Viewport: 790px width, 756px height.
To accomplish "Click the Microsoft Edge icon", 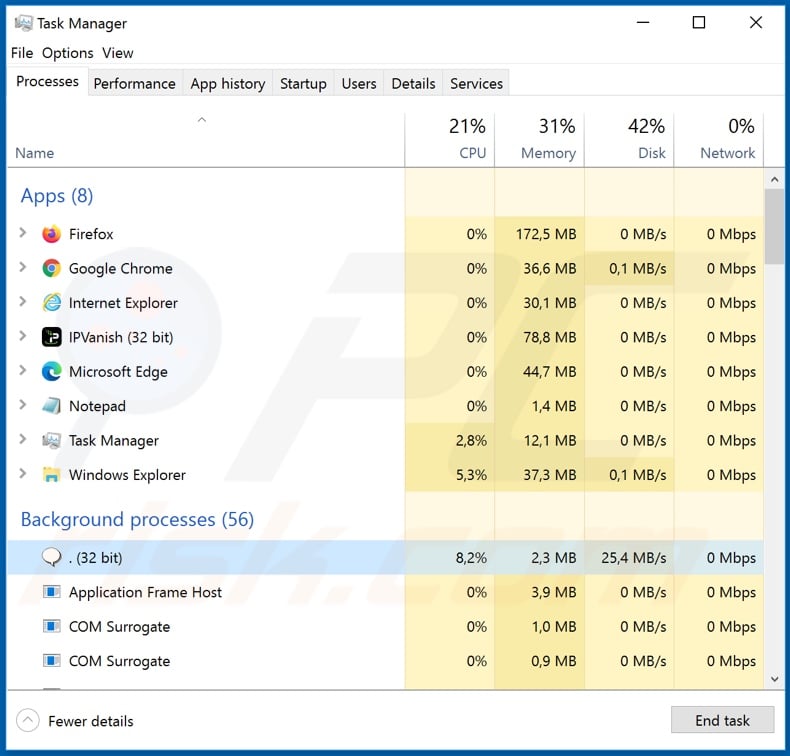I will pyautogui.click(x=51, y=372).
